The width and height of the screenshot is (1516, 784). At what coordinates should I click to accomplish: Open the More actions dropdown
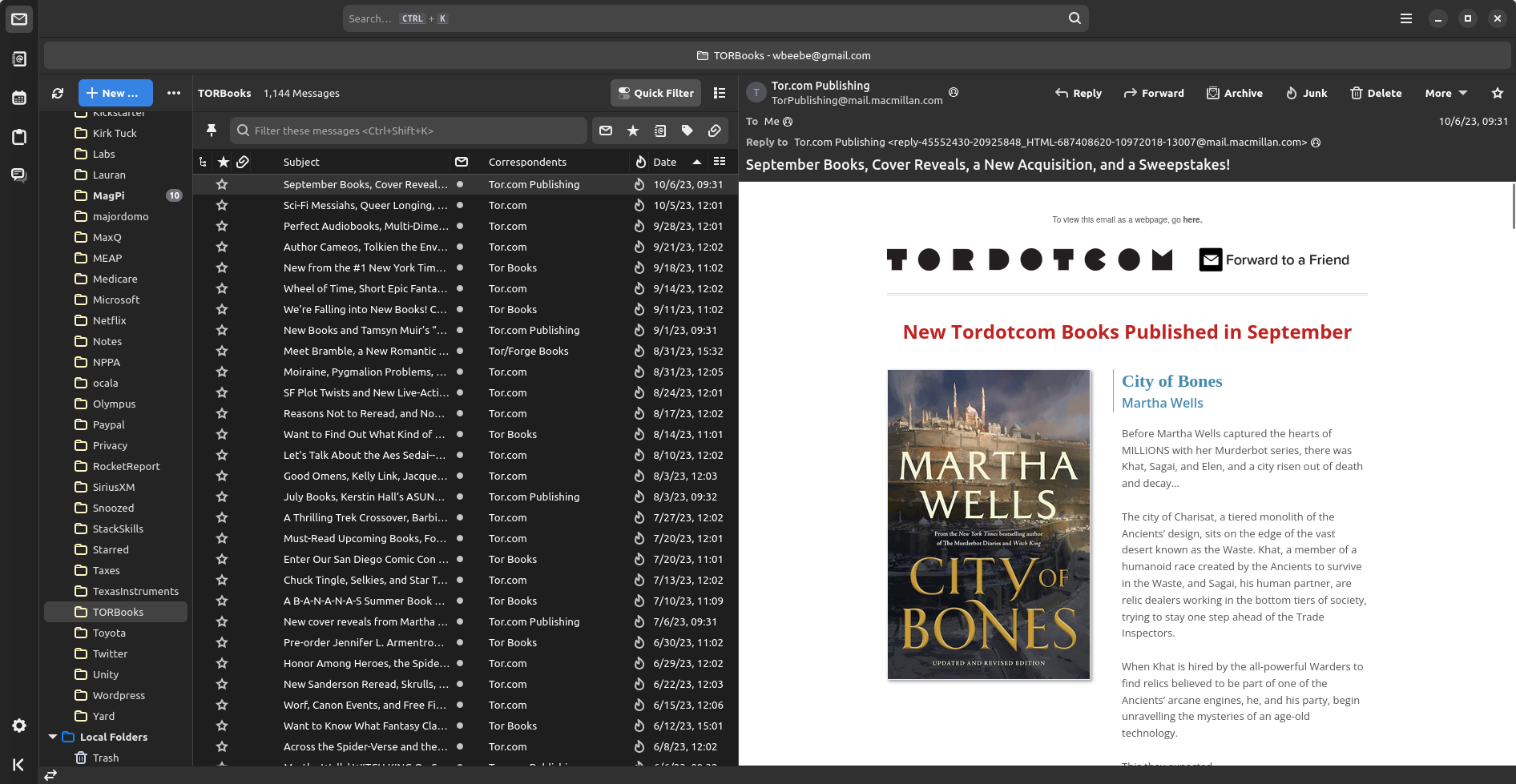tap(1446, 93)
